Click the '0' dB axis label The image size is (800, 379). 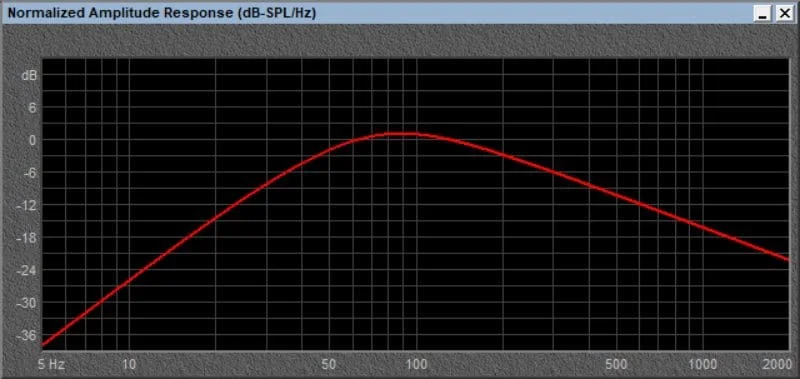(33, 140)
